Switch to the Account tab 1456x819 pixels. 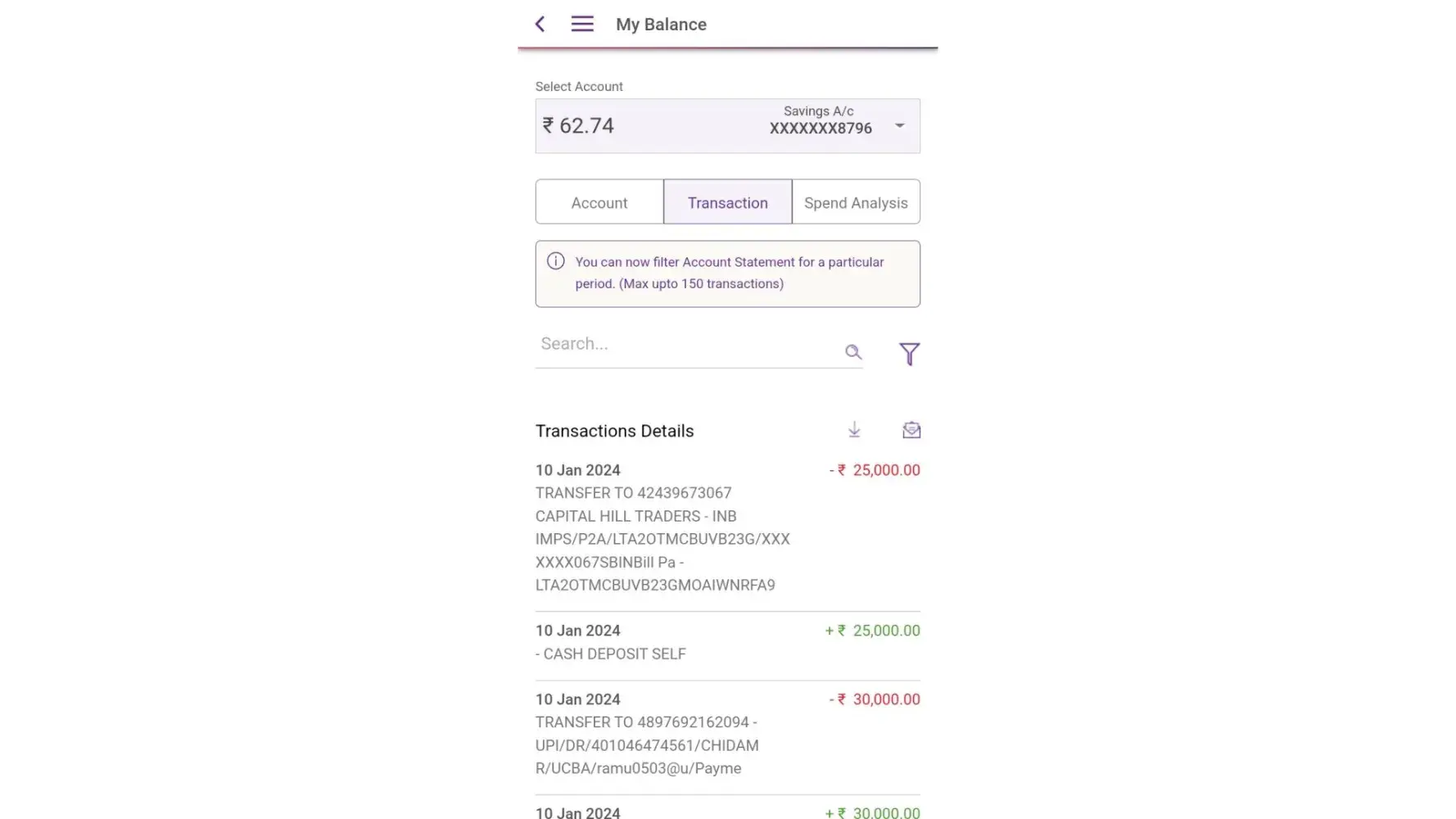(599, 202)
